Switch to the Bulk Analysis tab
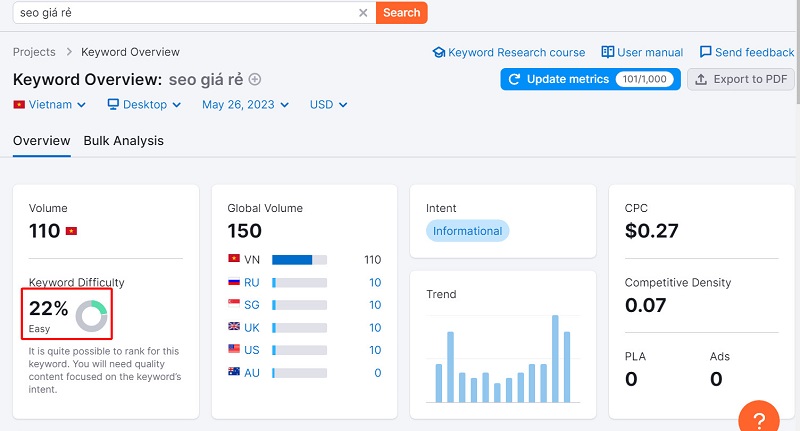 (x=123, y=141)
